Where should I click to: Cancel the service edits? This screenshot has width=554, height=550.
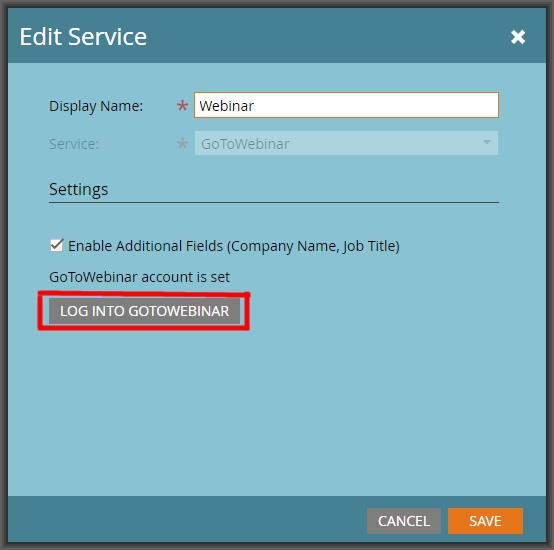tap(404, 521)
